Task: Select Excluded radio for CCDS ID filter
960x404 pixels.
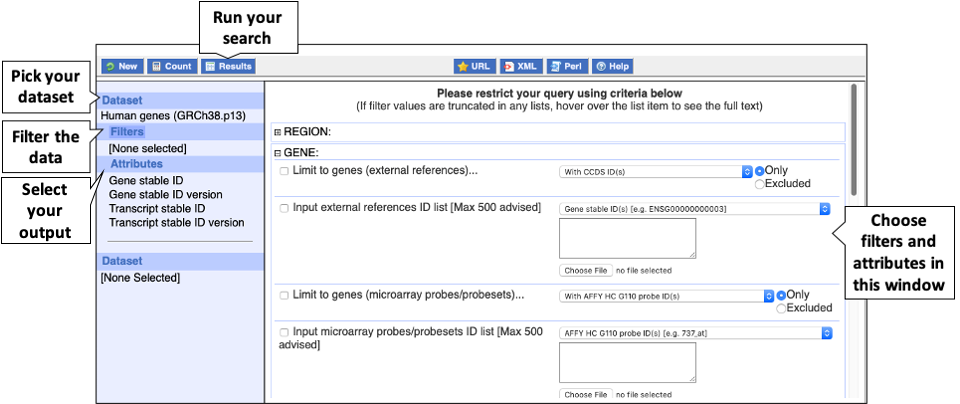Action: tap(760, 183)
